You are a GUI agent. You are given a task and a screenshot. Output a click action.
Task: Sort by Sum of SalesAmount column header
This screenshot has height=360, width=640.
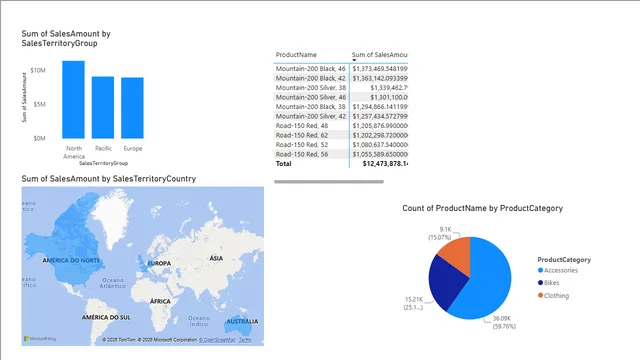380,55
